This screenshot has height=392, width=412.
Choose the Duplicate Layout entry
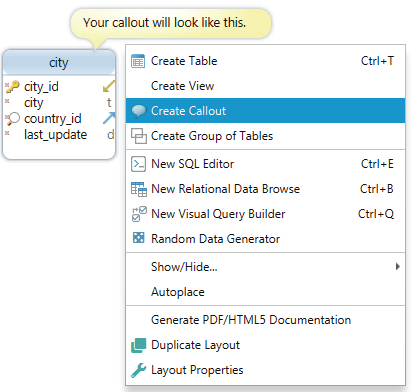click(266, 345)
